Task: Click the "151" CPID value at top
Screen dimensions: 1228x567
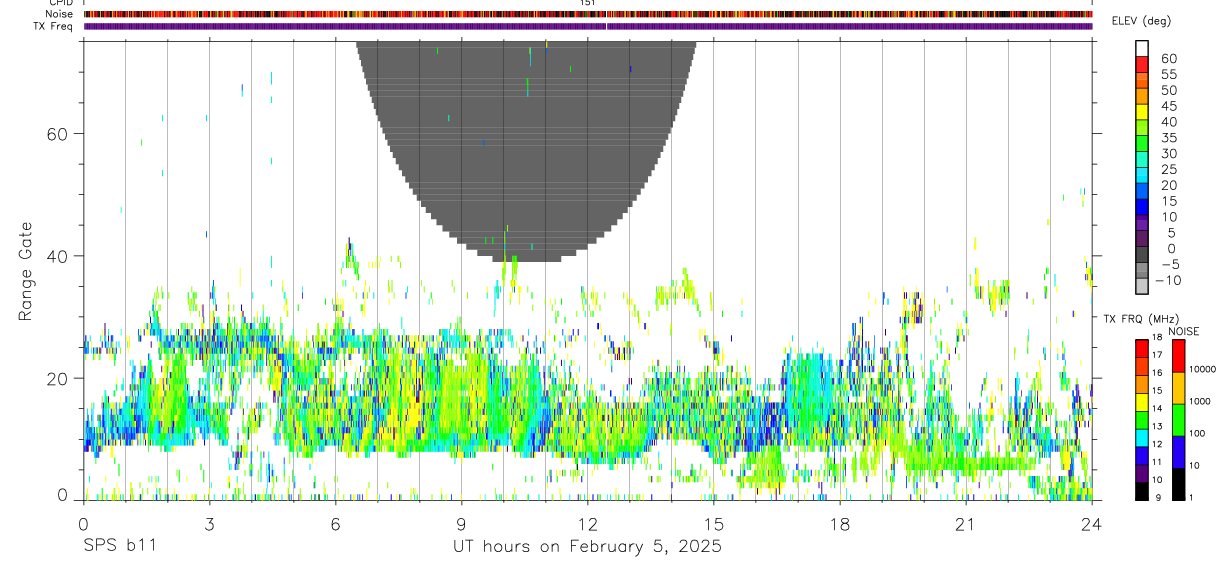Action: click(587, 3)
